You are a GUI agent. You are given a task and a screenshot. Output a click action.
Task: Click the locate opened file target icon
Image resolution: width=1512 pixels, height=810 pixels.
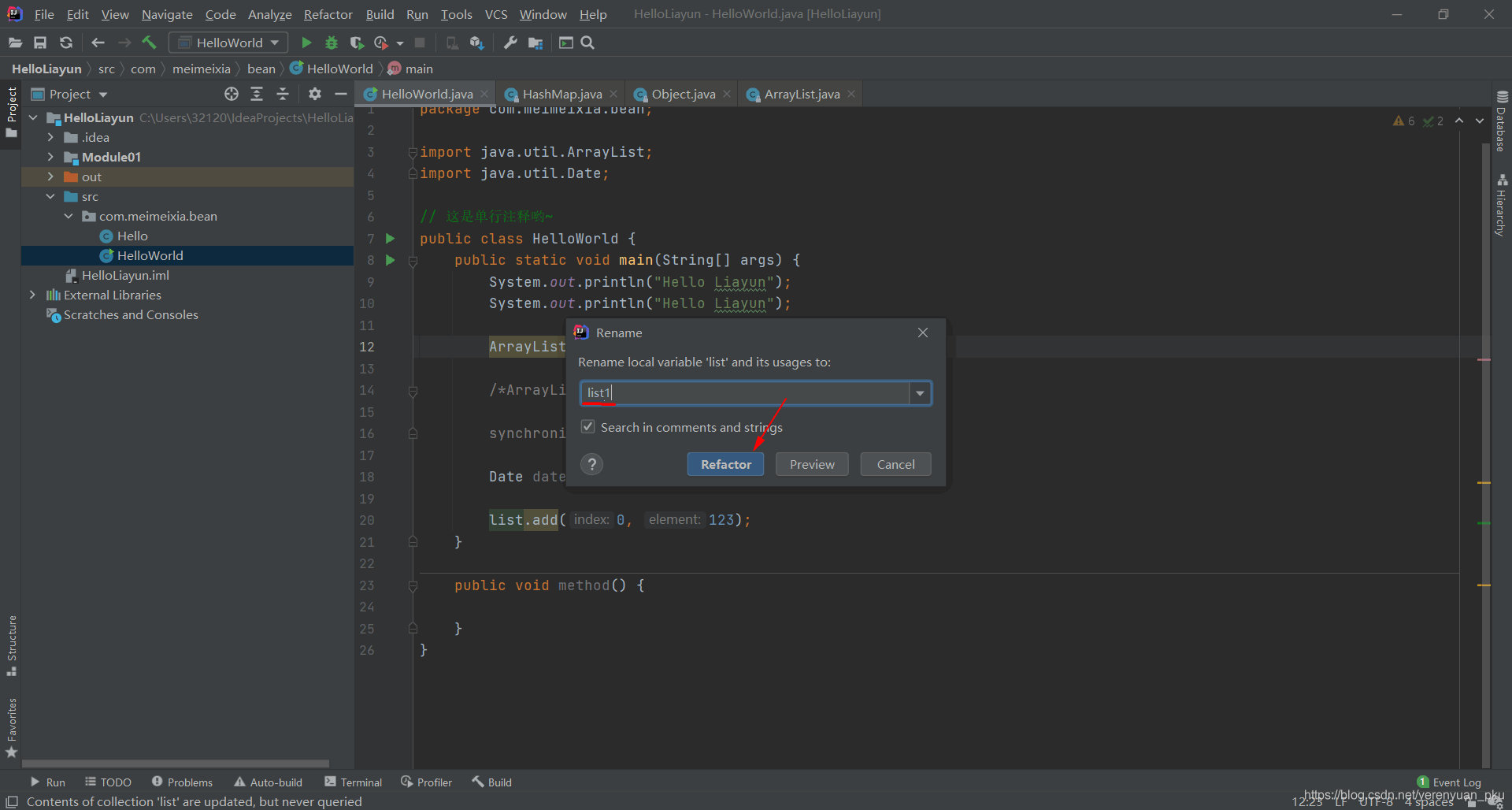click(231, 94)
